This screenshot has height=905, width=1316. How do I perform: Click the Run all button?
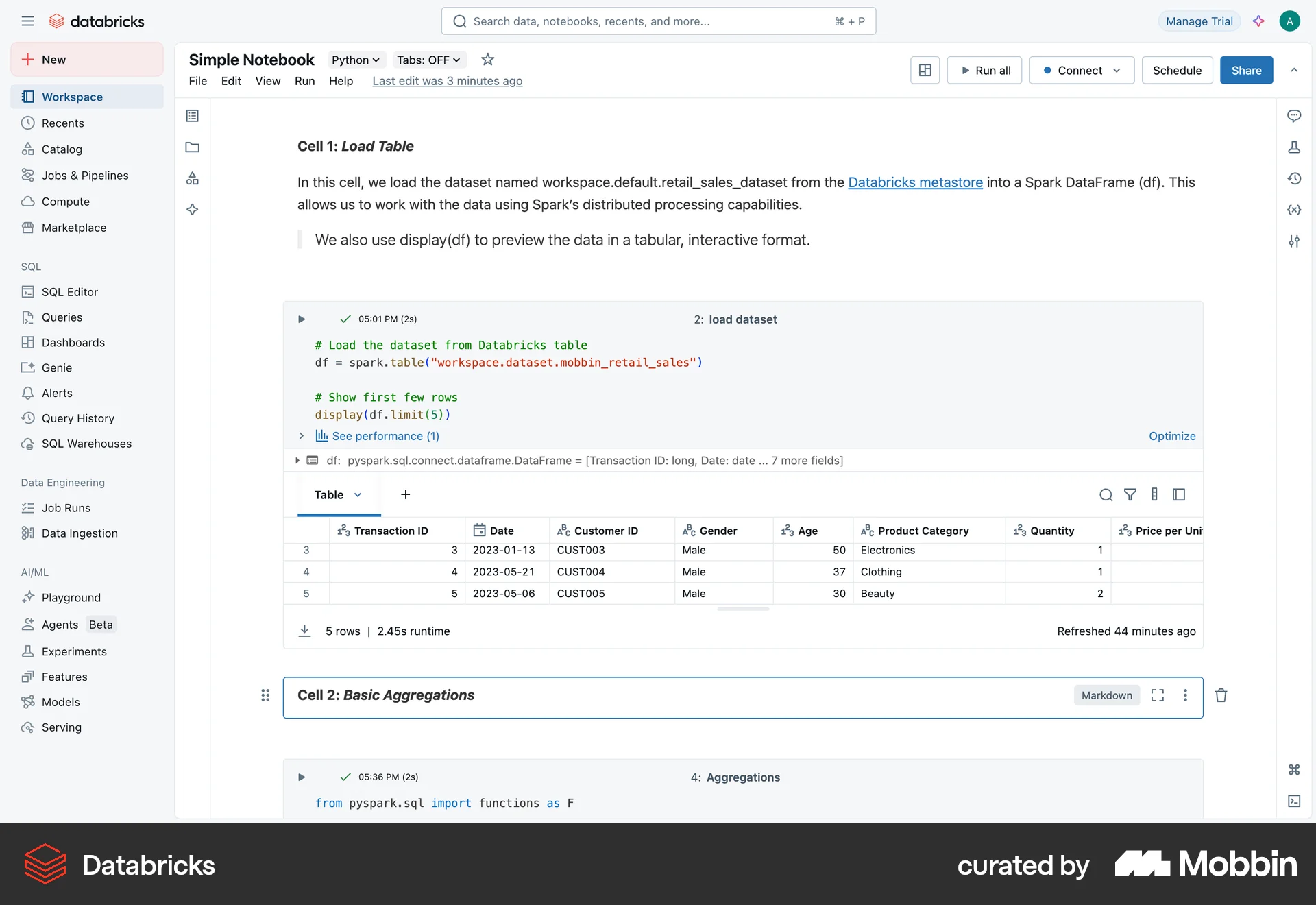point(984,70)
